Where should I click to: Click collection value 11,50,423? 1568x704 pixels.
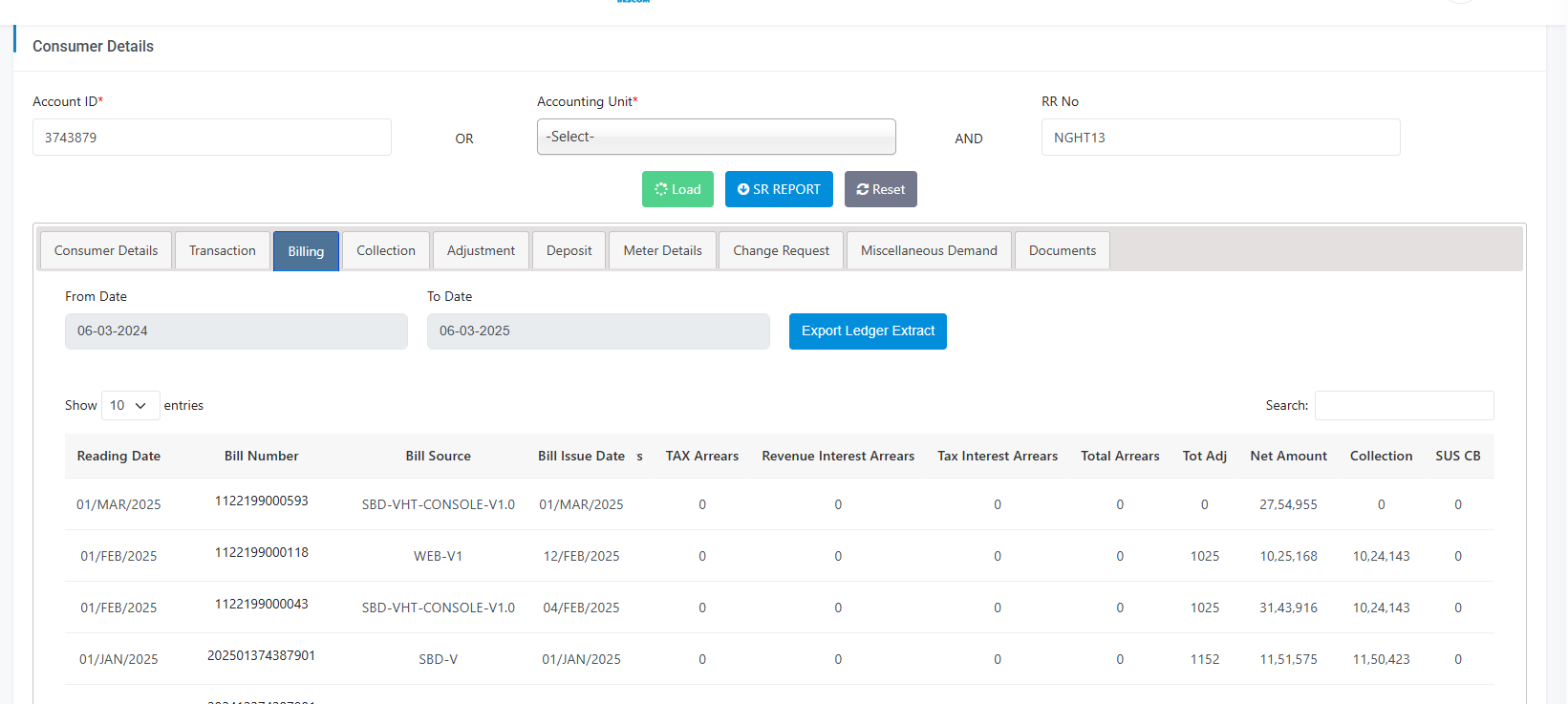[1381, 659]
